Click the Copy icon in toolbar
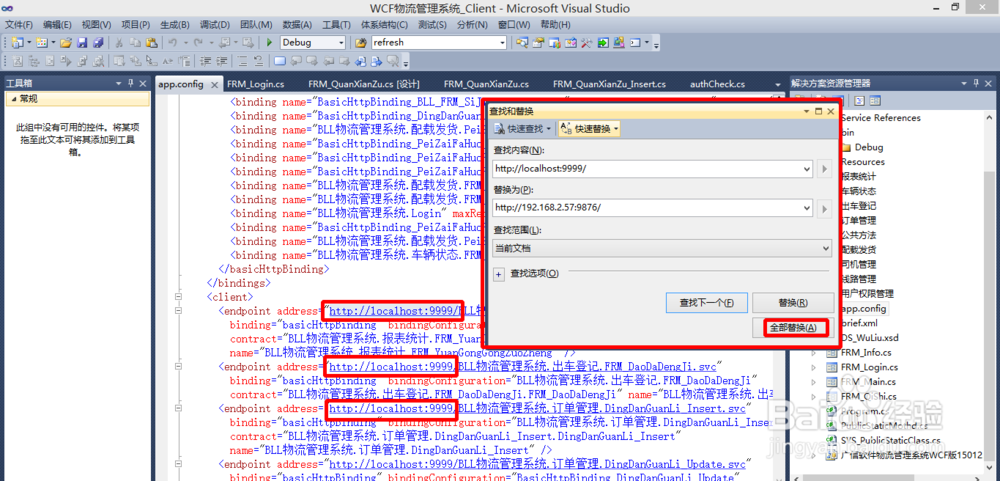Image resolution: width=1000 pixels, height=481 pixels. [x=135, y=43]
